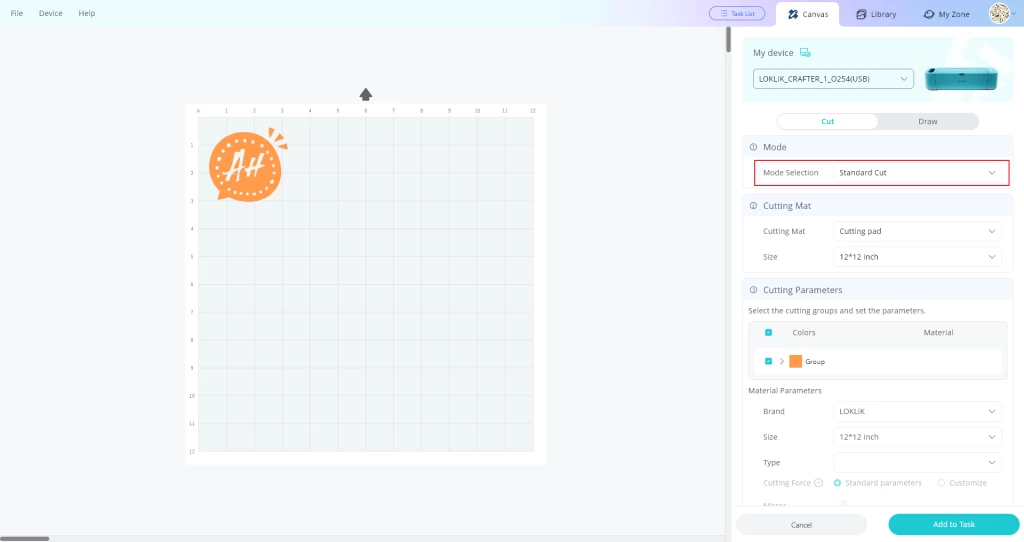
Task: Open the Device menu
Action: [50, 13]
